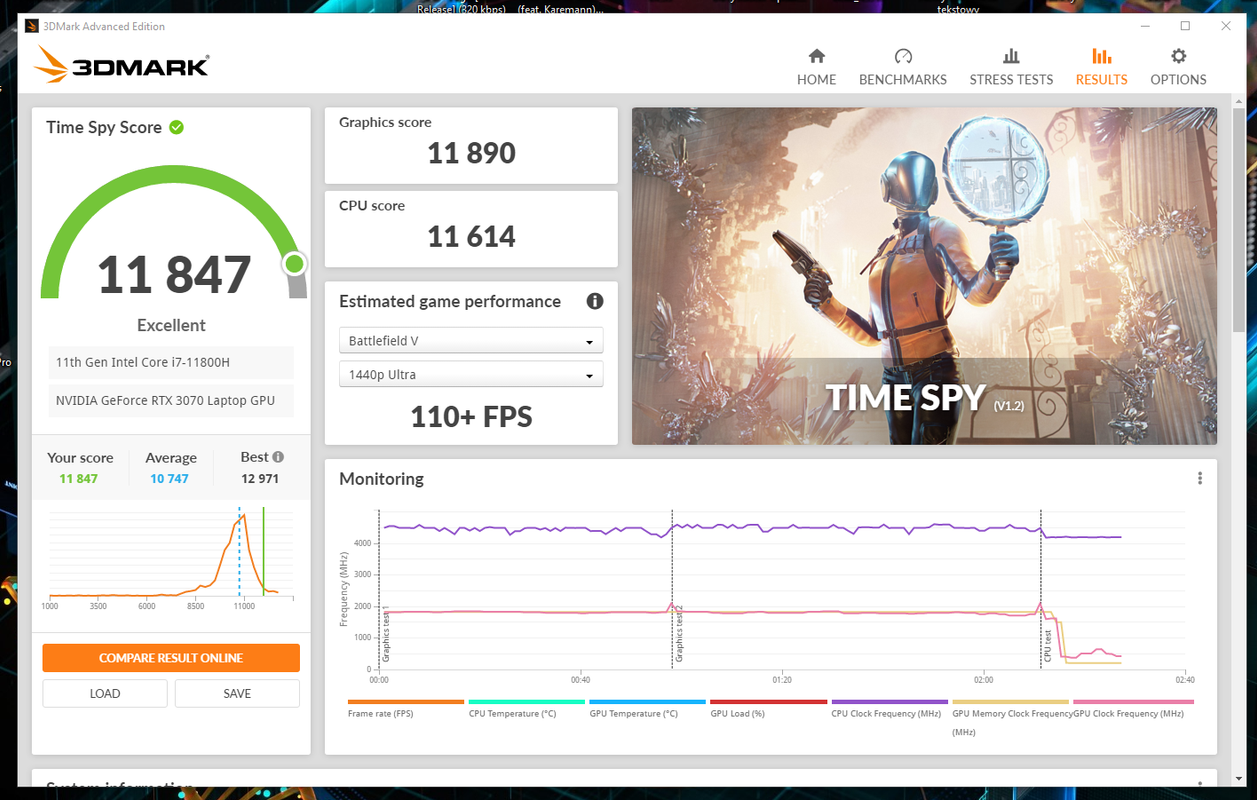Click the green validation checkmark by Time Spy Score
The image size is (1257, 800).
pyautogui.click(x=176, y=127)
